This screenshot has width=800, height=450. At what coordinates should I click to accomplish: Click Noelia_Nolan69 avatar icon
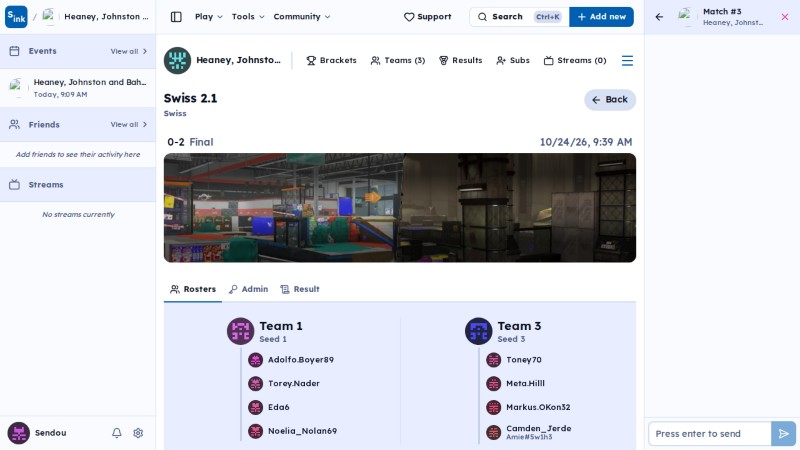point(255,431)
